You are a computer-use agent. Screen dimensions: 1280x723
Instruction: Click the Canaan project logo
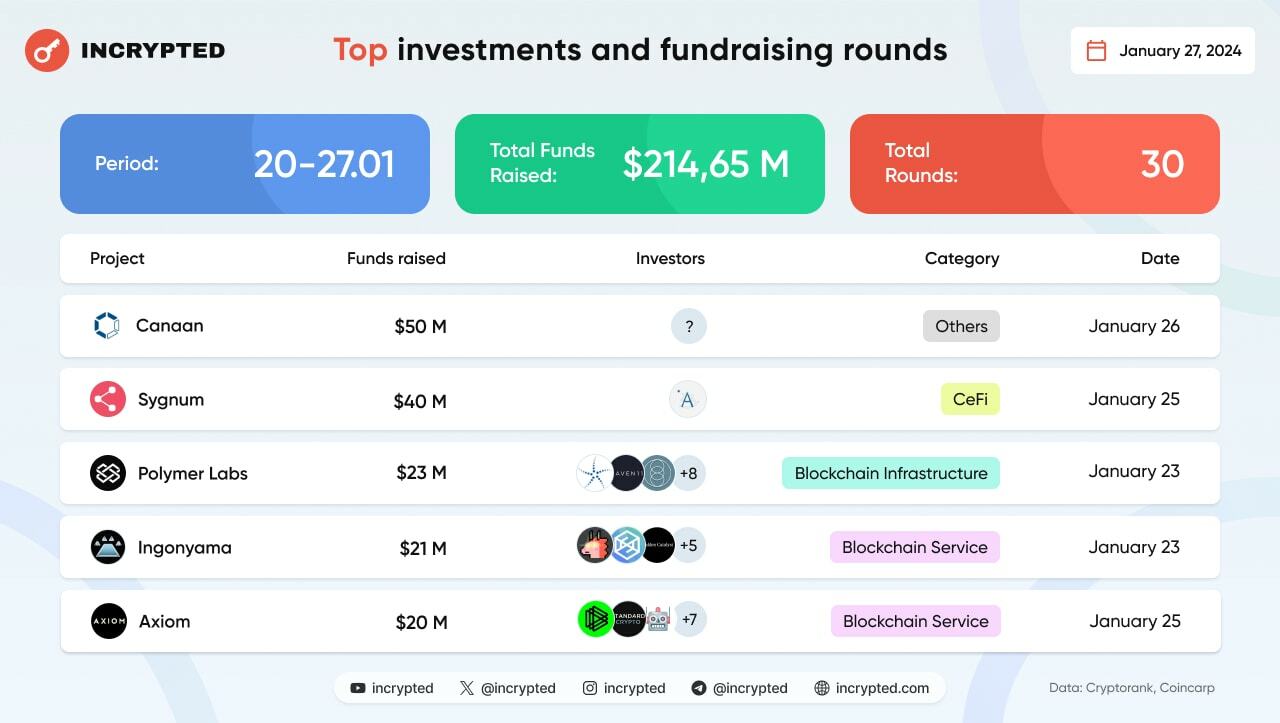click(x=106, y=326)
